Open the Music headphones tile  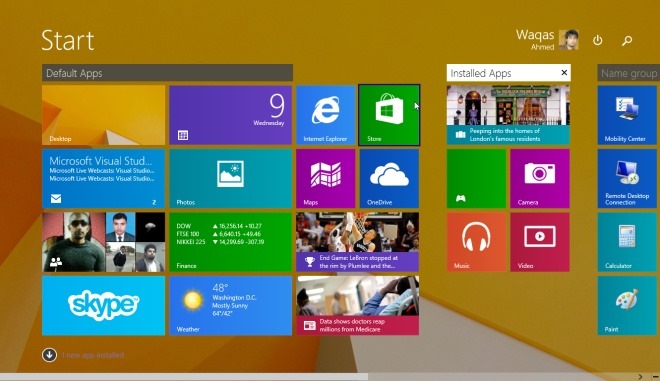click(x=476, y=242)
